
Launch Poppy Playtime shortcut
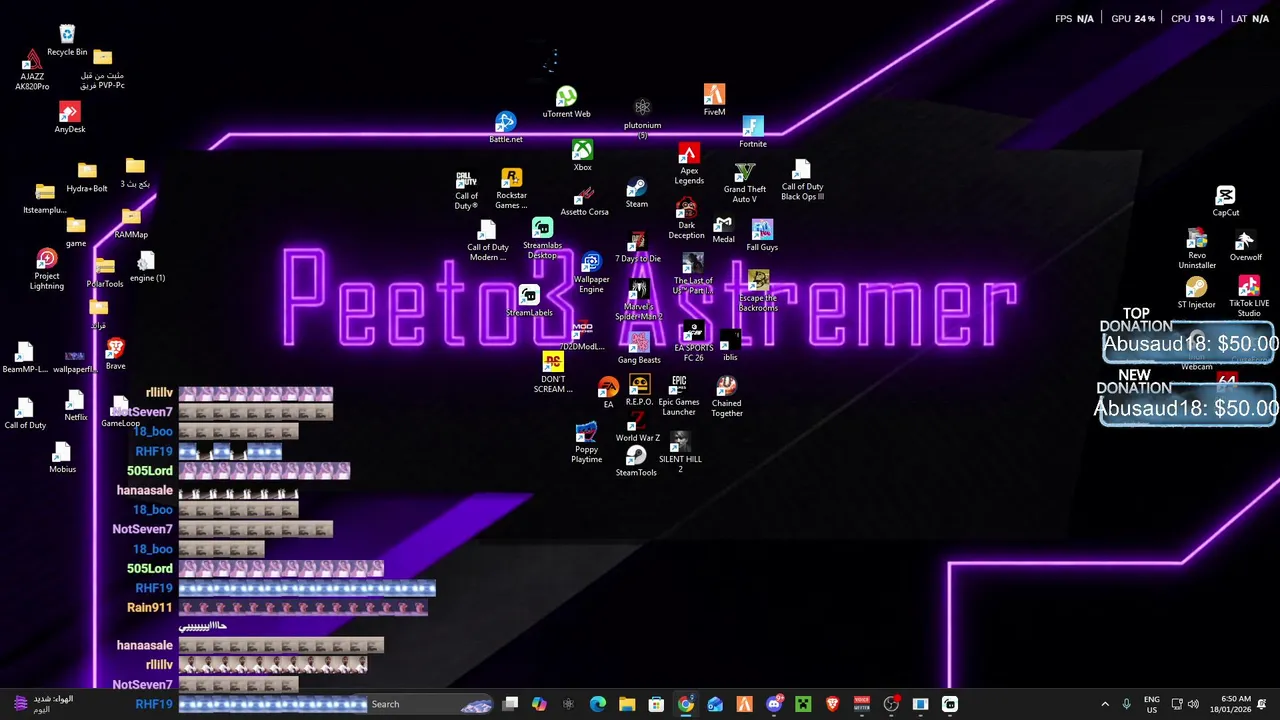pyautogui.click(x=586, y=443)
